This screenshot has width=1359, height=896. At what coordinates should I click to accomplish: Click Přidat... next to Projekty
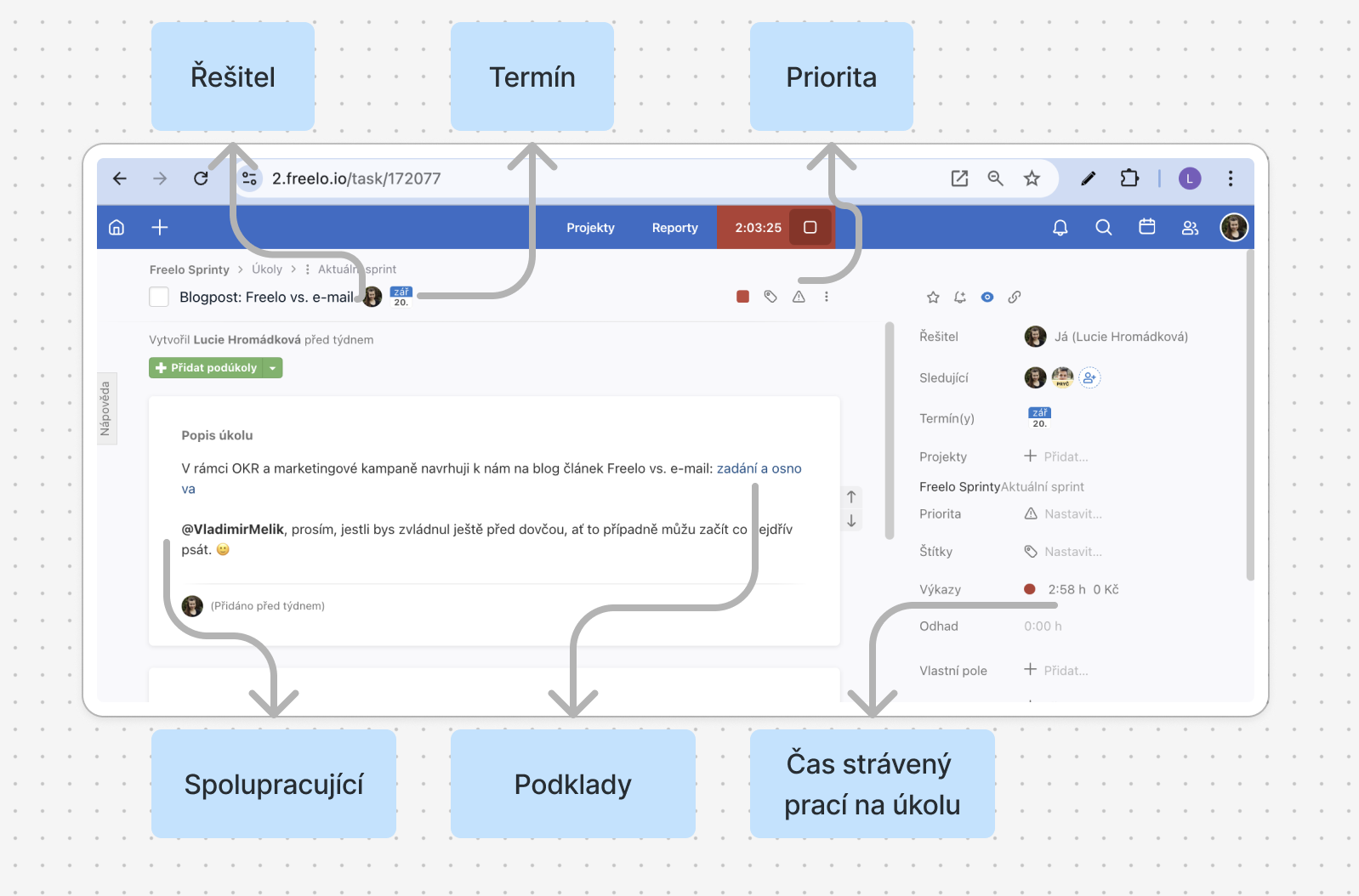tap(1056, 457)
